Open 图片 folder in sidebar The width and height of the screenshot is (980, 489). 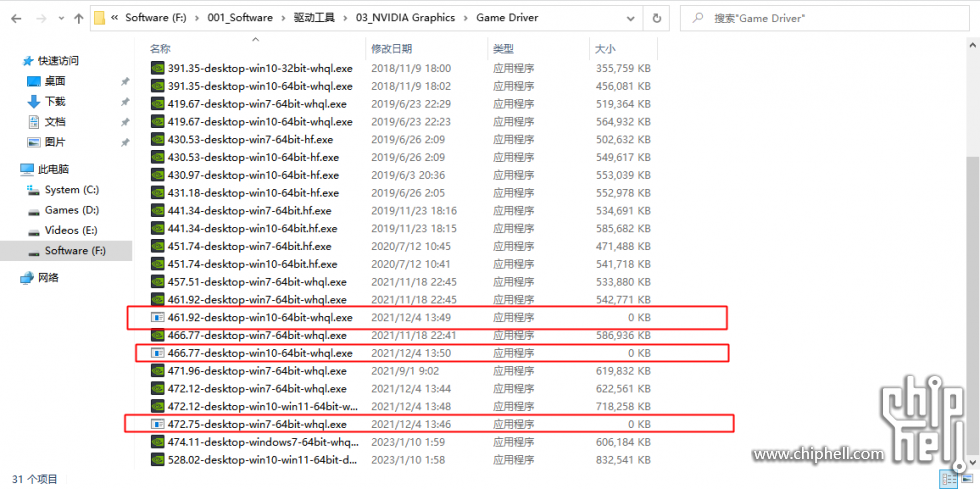point(55,142)
